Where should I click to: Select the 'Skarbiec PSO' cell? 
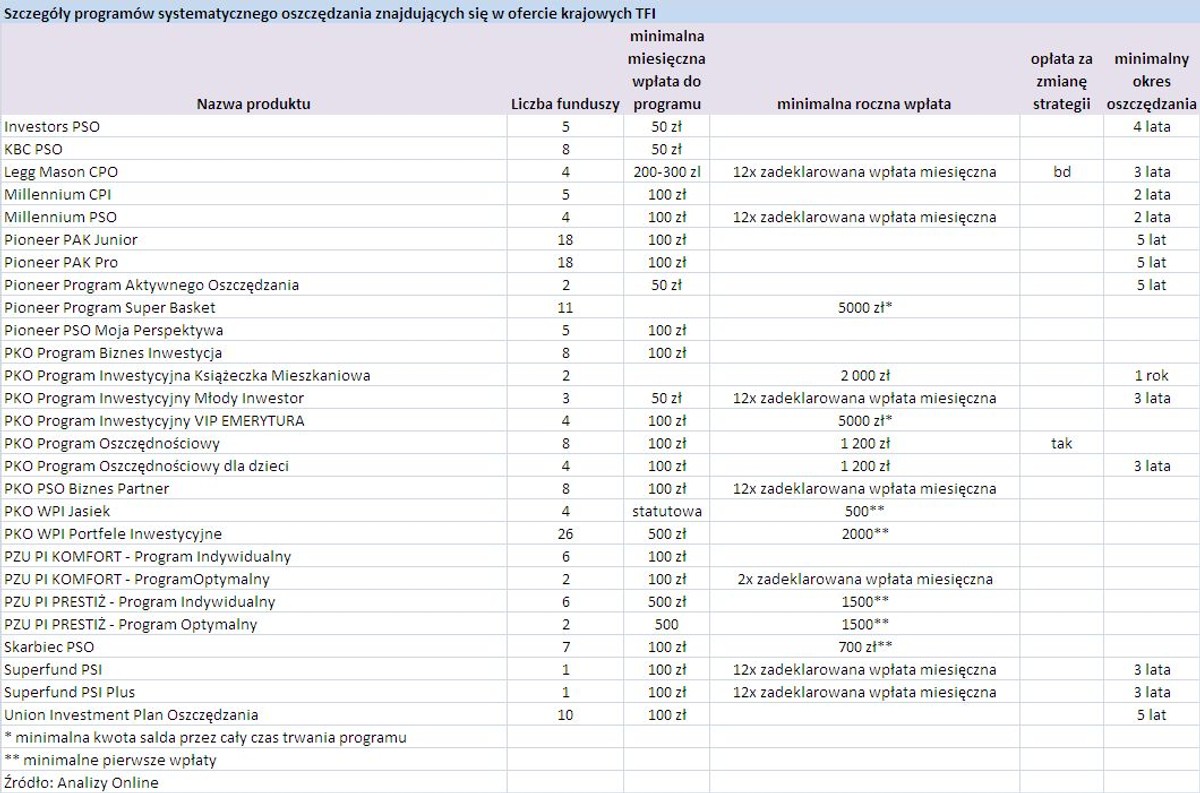coord(49,647)
